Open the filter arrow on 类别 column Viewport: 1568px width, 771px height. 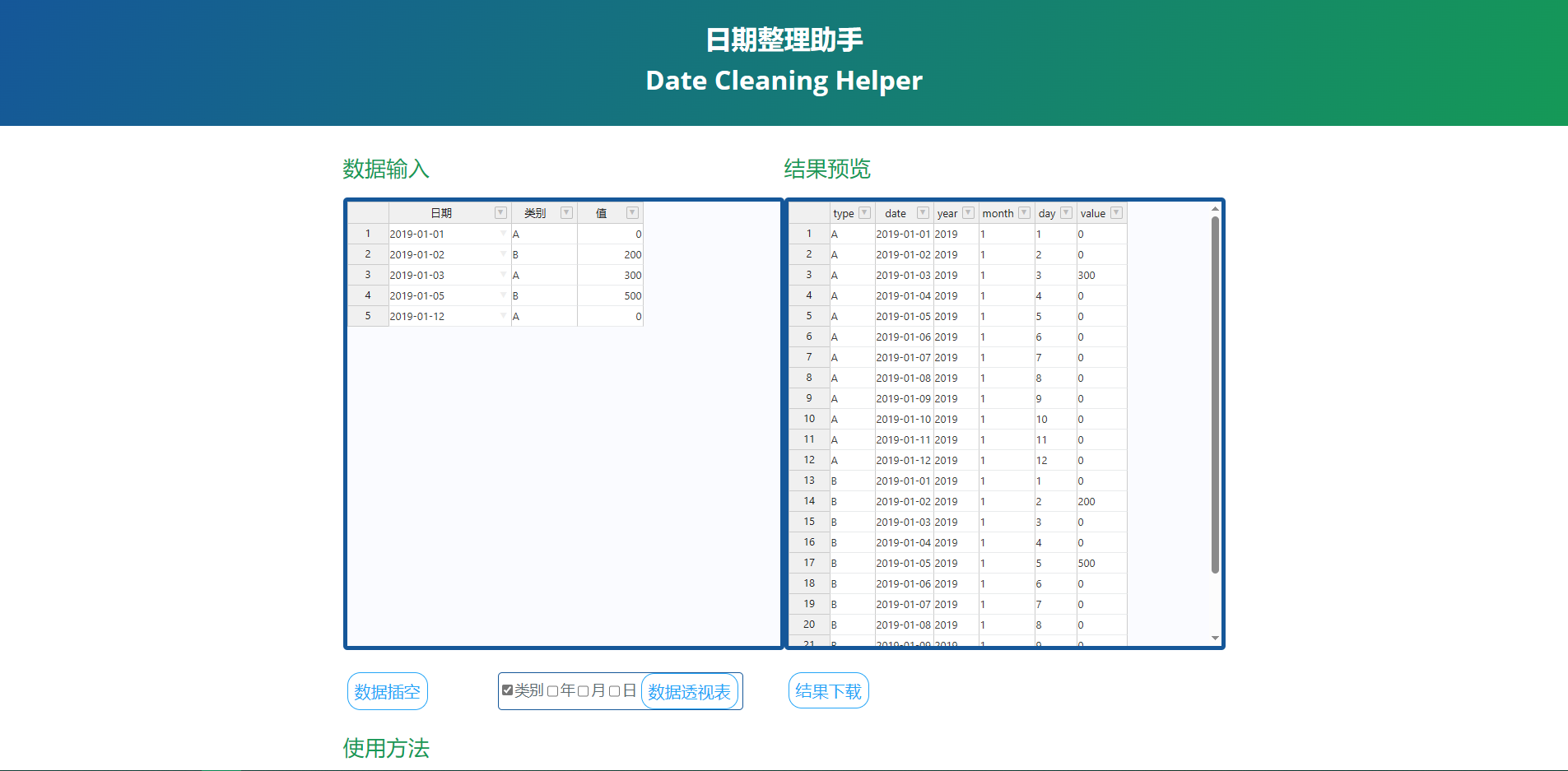click(x=566, y=213)
